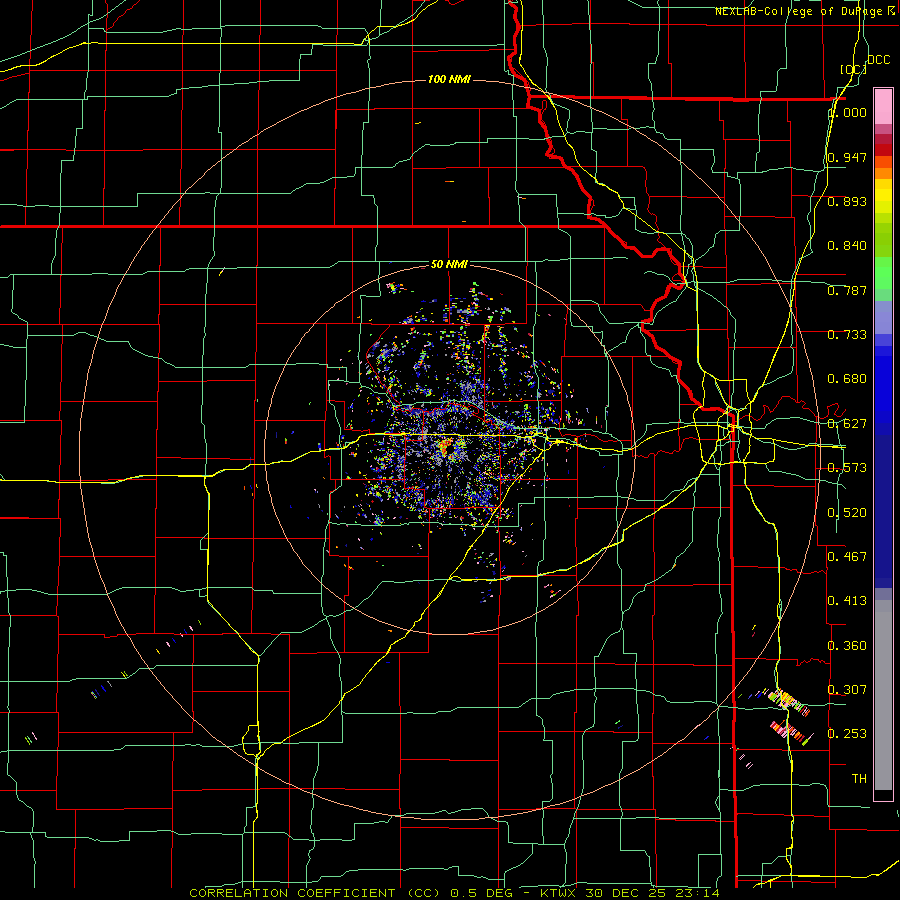Click the 0.520 legend value
900x900 pixels.
(x=848, y=513)
